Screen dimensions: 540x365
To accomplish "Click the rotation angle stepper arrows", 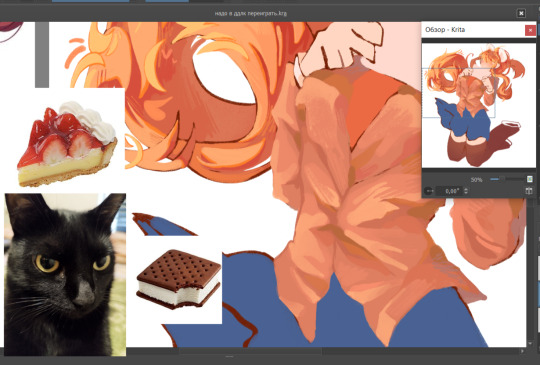I will coord(466,191).
